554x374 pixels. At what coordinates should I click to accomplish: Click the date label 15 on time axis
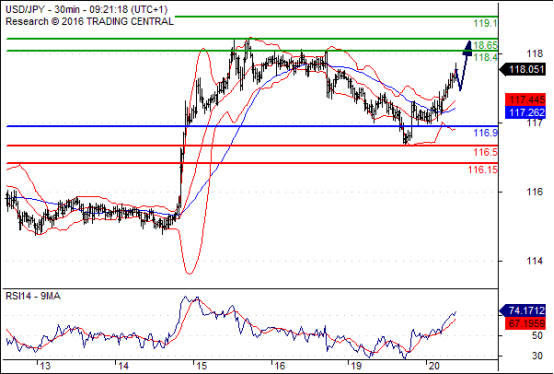coord(201,366)
